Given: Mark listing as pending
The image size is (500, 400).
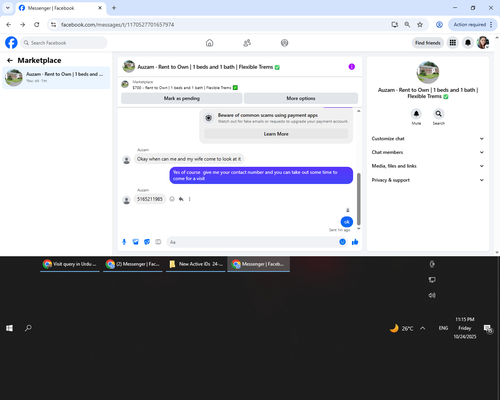Looking at the screenshot, I should [182, 98].
